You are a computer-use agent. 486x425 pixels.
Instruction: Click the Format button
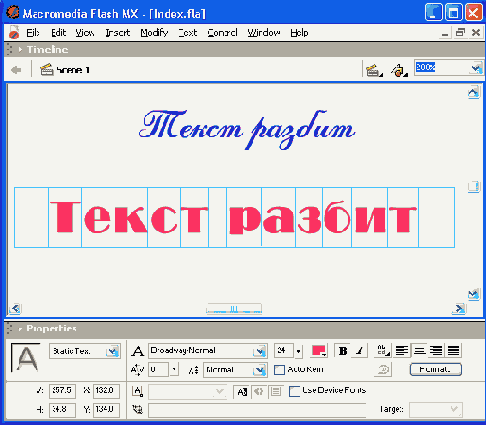pos(436,369)
